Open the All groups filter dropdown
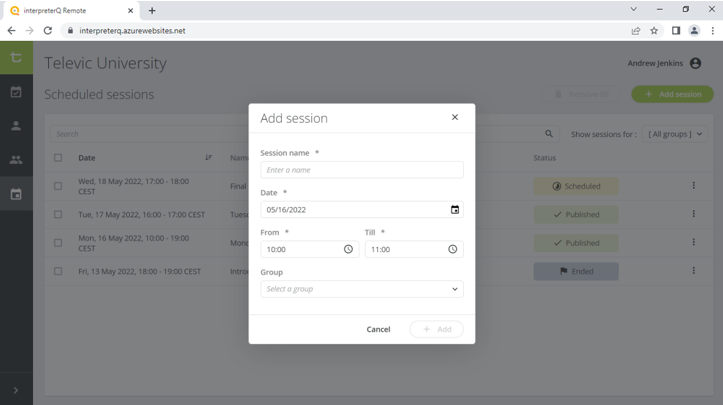The image size is (723, 405). pyautogui.click(x=675, y=134)
